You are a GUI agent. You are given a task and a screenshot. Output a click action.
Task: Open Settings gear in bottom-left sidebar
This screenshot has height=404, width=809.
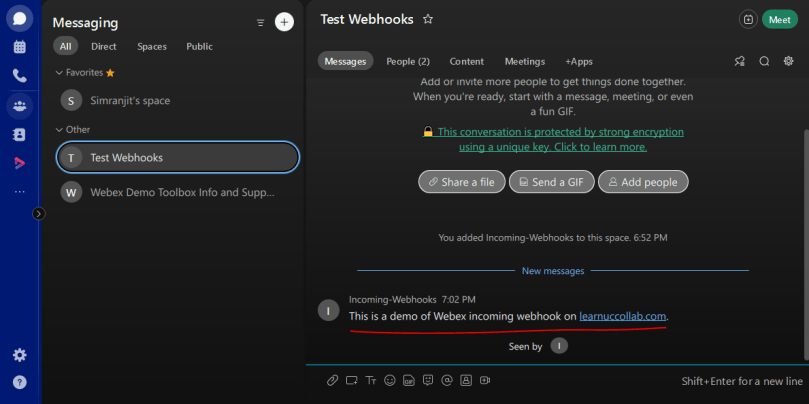coord(20,355)
